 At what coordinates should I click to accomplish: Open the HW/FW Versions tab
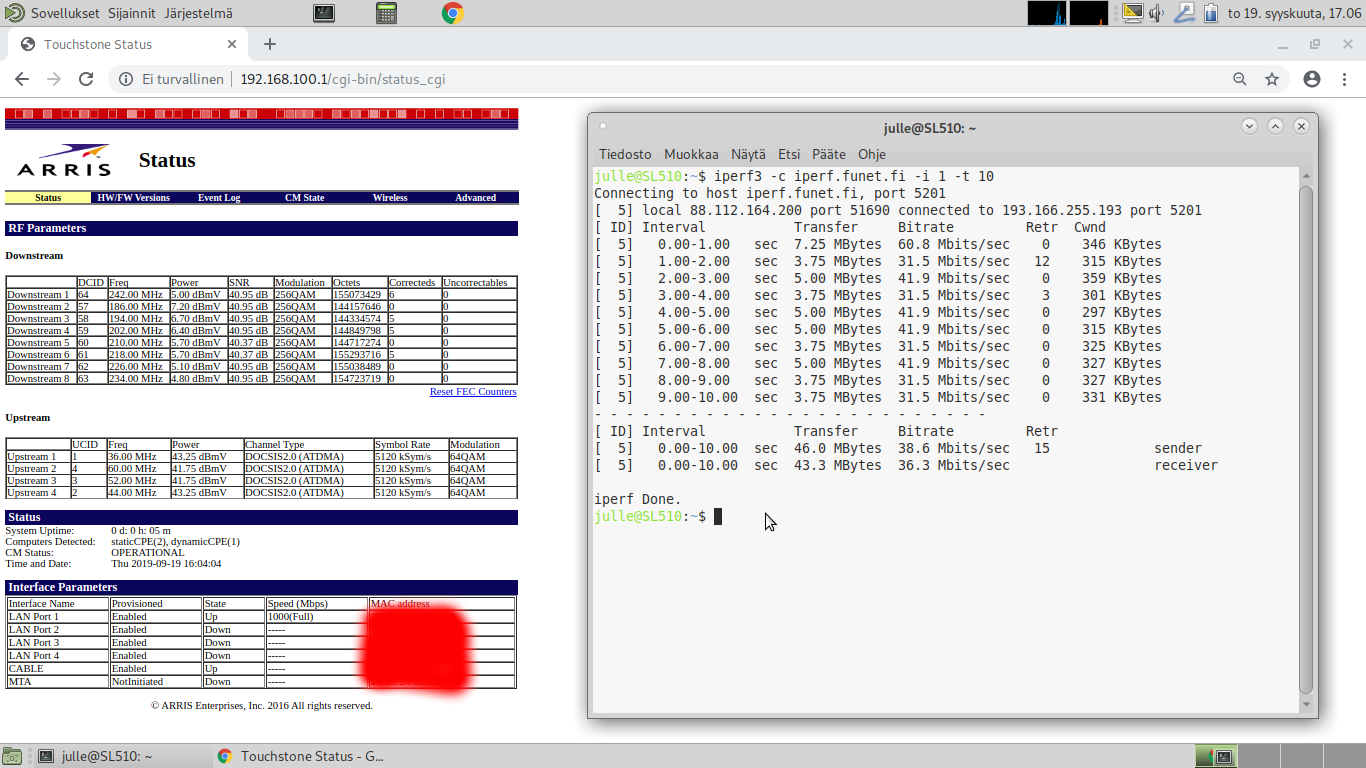[x=133, y=198]
